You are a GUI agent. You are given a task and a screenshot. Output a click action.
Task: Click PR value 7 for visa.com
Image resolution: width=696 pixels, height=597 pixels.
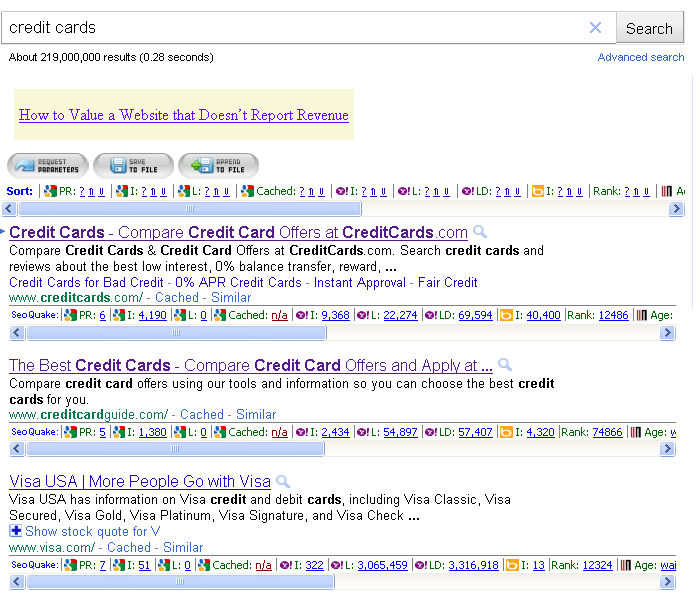pyautogui.click(x=103, y=565)
